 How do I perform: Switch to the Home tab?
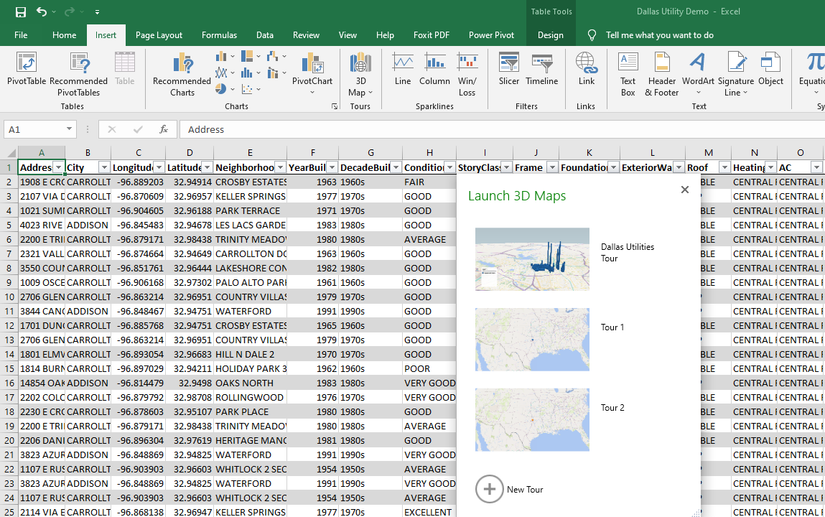click(x=64, y=35)
